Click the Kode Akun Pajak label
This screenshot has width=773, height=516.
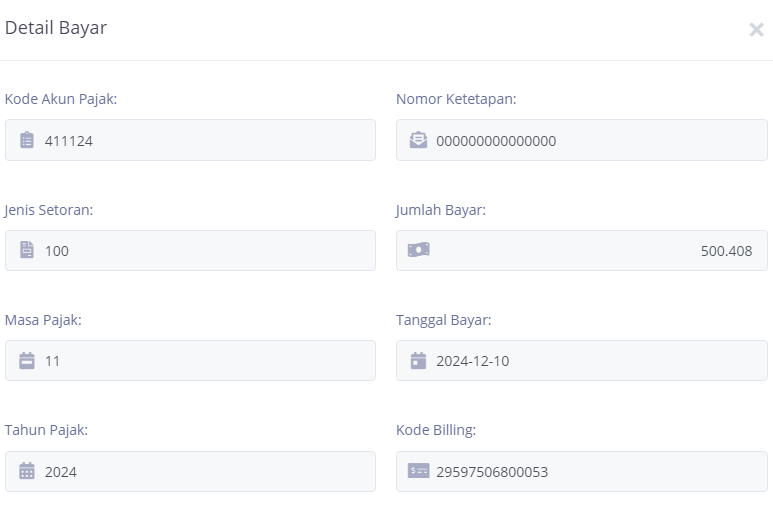click(61, 99)
